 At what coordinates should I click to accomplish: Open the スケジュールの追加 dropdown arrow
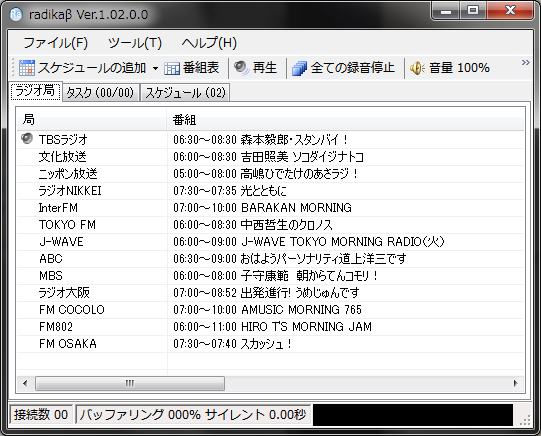[156, 68]
